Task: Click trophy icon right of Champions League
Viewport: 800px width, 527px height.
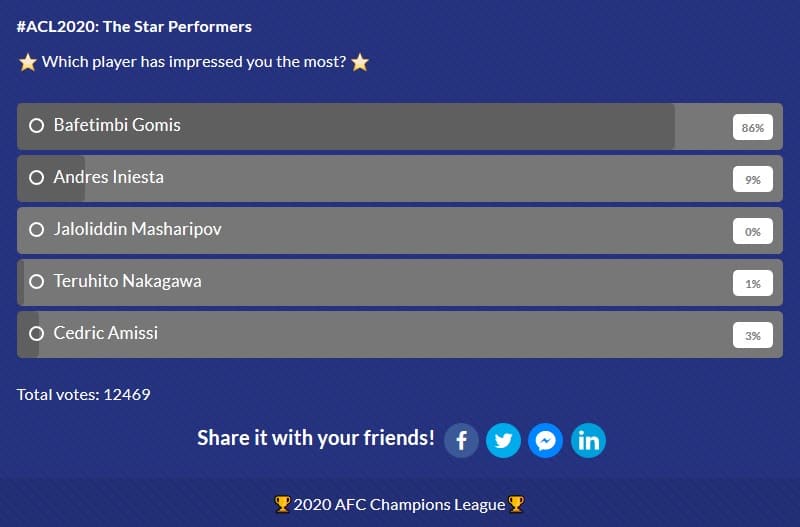Action: tap(516, 504)
